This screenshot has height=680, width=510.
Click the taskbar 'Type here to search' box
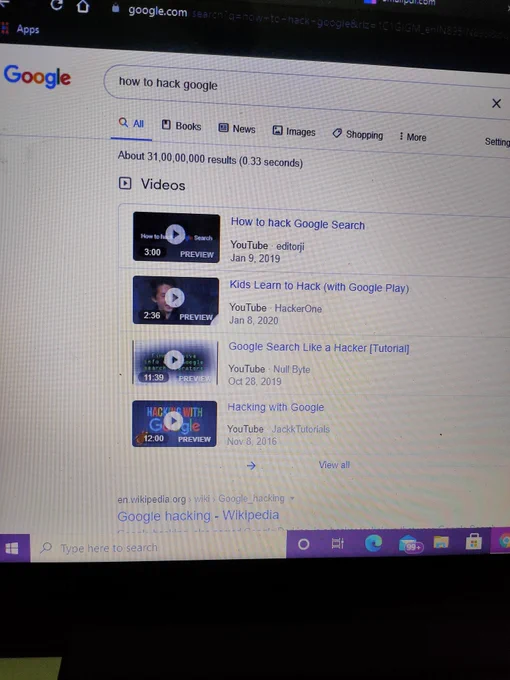coord(158,548)
